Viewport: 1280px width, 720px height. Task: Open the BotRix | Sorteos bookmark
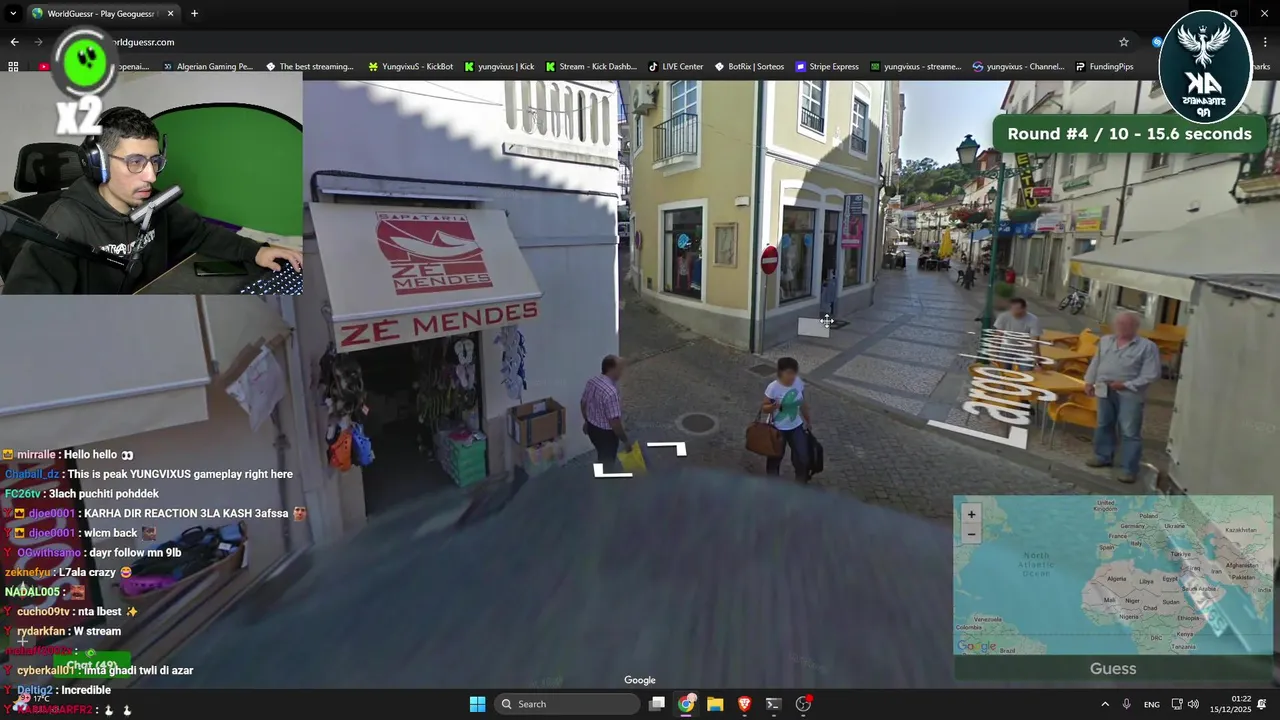point(749,66)
